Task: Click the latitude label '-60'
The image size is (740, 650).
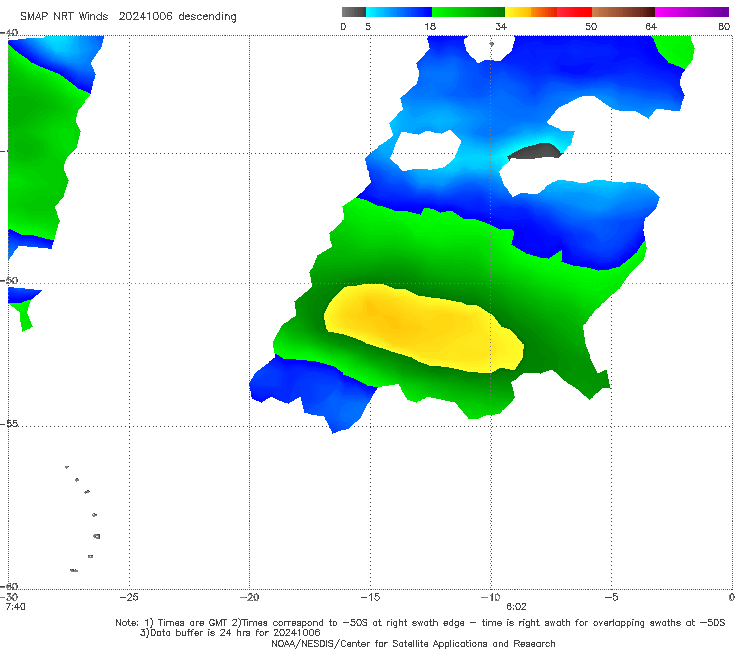Action: point(10,586)
